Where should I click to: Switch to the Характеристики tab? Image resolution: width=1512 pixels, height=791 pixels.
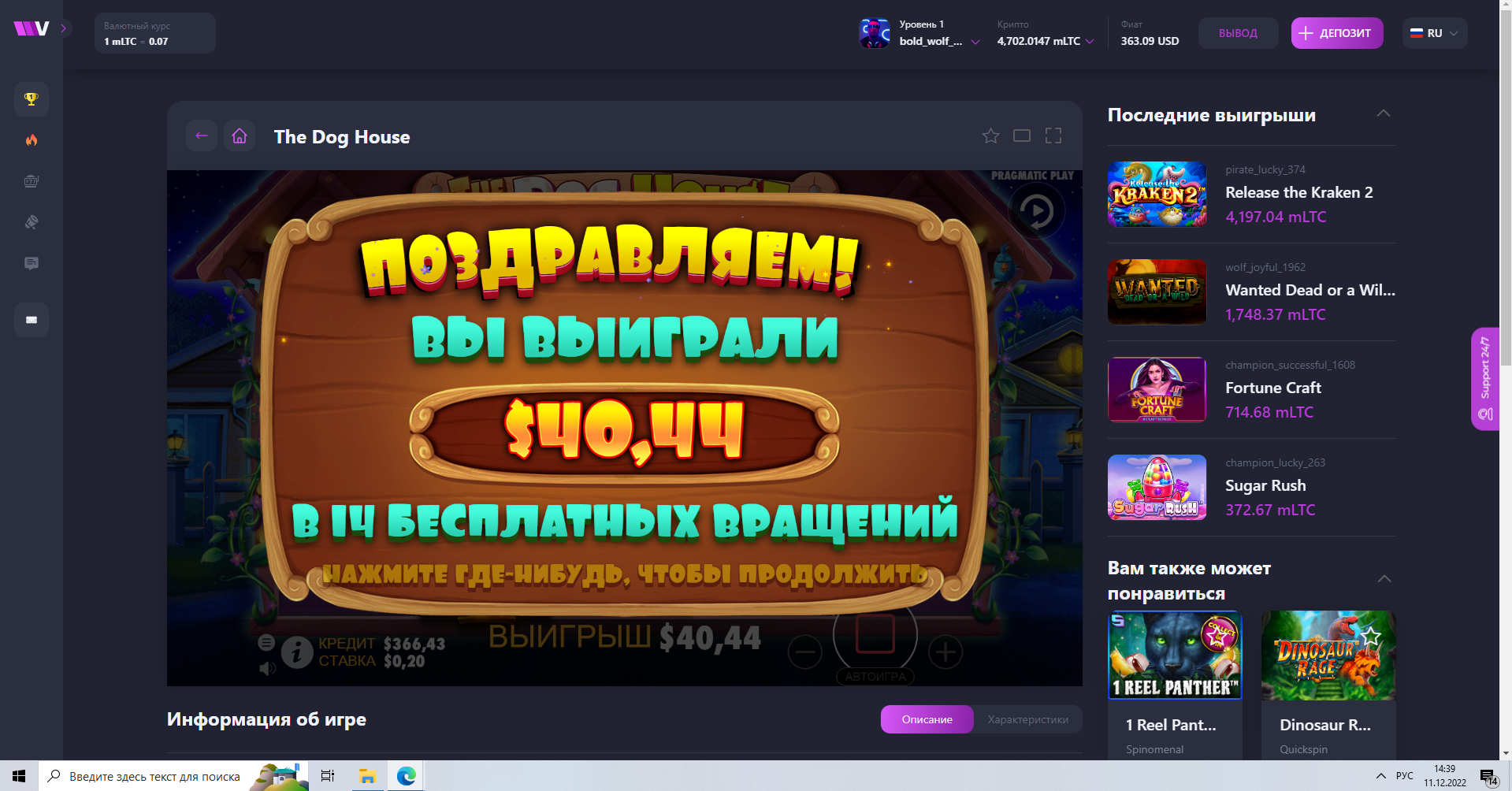[1027, 719]
